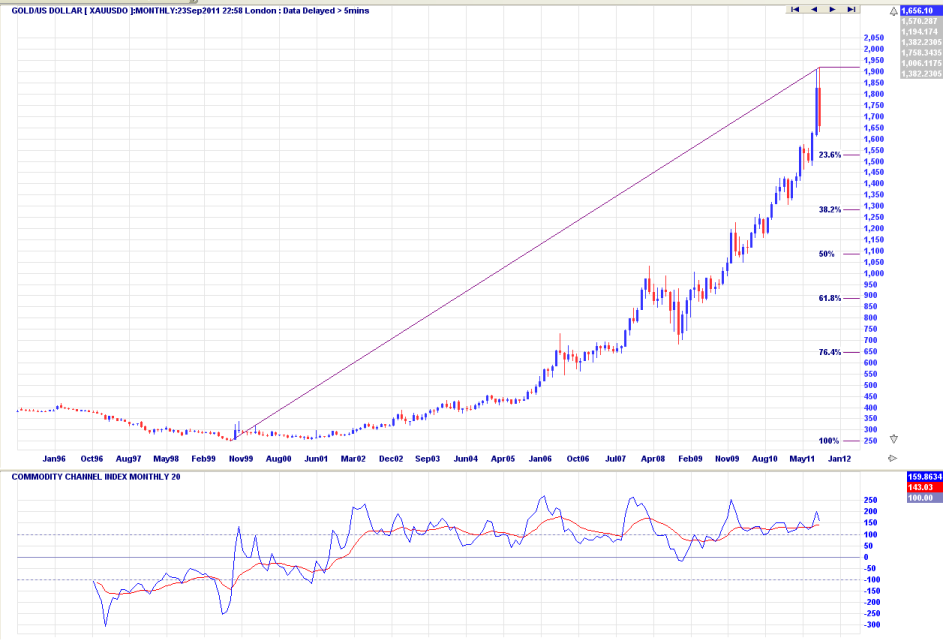Click the Dec02 date label
This screenshot has width=943, height=641.
coord(391,459)
